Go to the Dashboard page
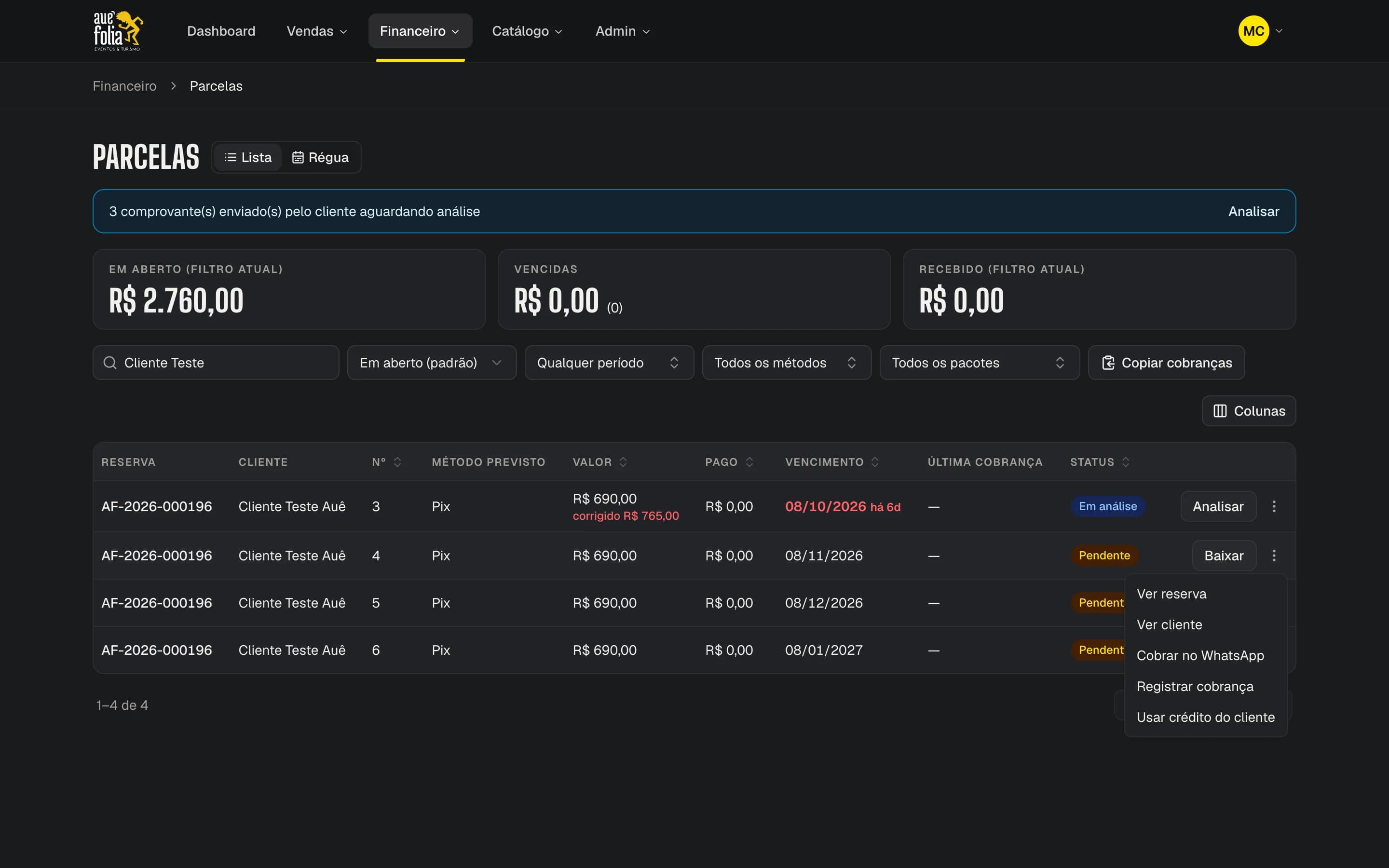The image size is (1389, 868). (221, 31)
